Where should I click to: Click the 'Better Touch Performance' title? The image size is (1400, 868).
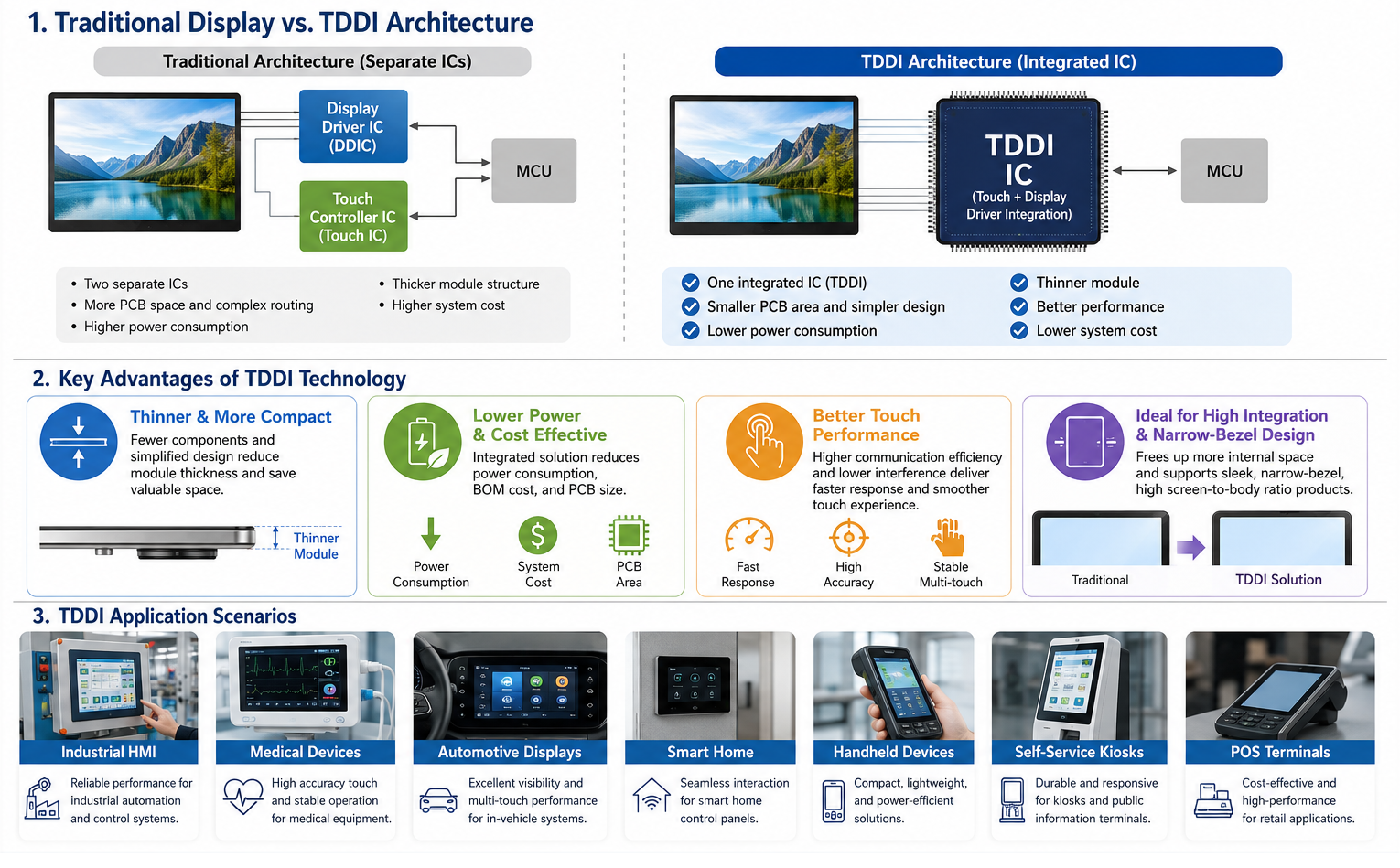[867, 425]
